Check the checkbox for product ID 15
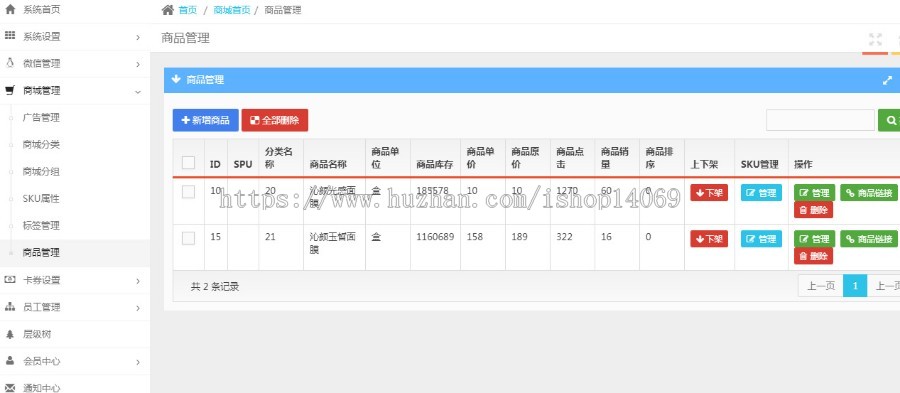The width and height of the screenshot is (900, 393). point(188,238)
